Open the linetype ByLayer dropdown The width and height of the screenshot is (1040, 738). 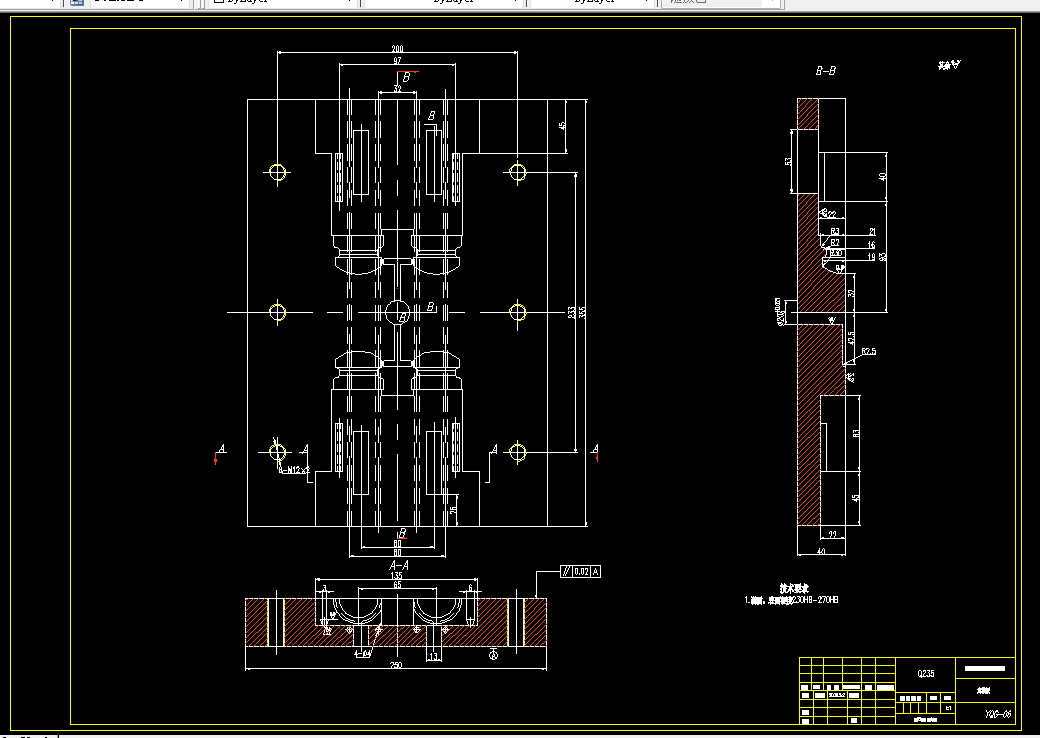point(444,3)
